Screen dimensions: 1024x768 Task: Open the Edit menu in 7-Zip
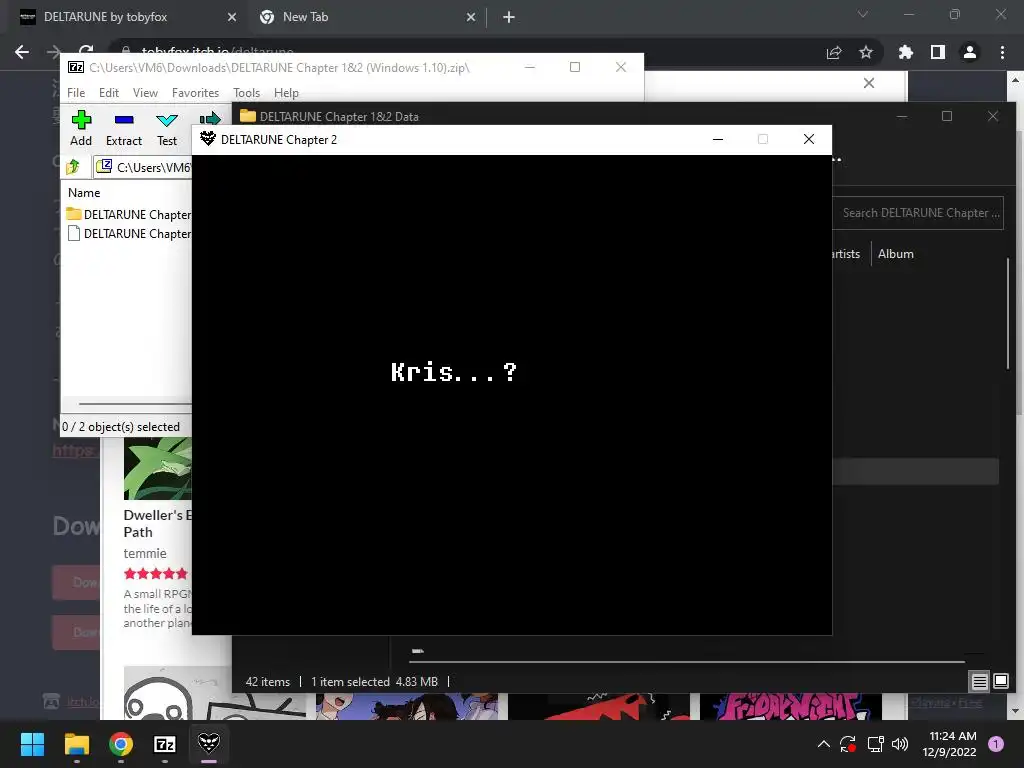click(108, 93)
